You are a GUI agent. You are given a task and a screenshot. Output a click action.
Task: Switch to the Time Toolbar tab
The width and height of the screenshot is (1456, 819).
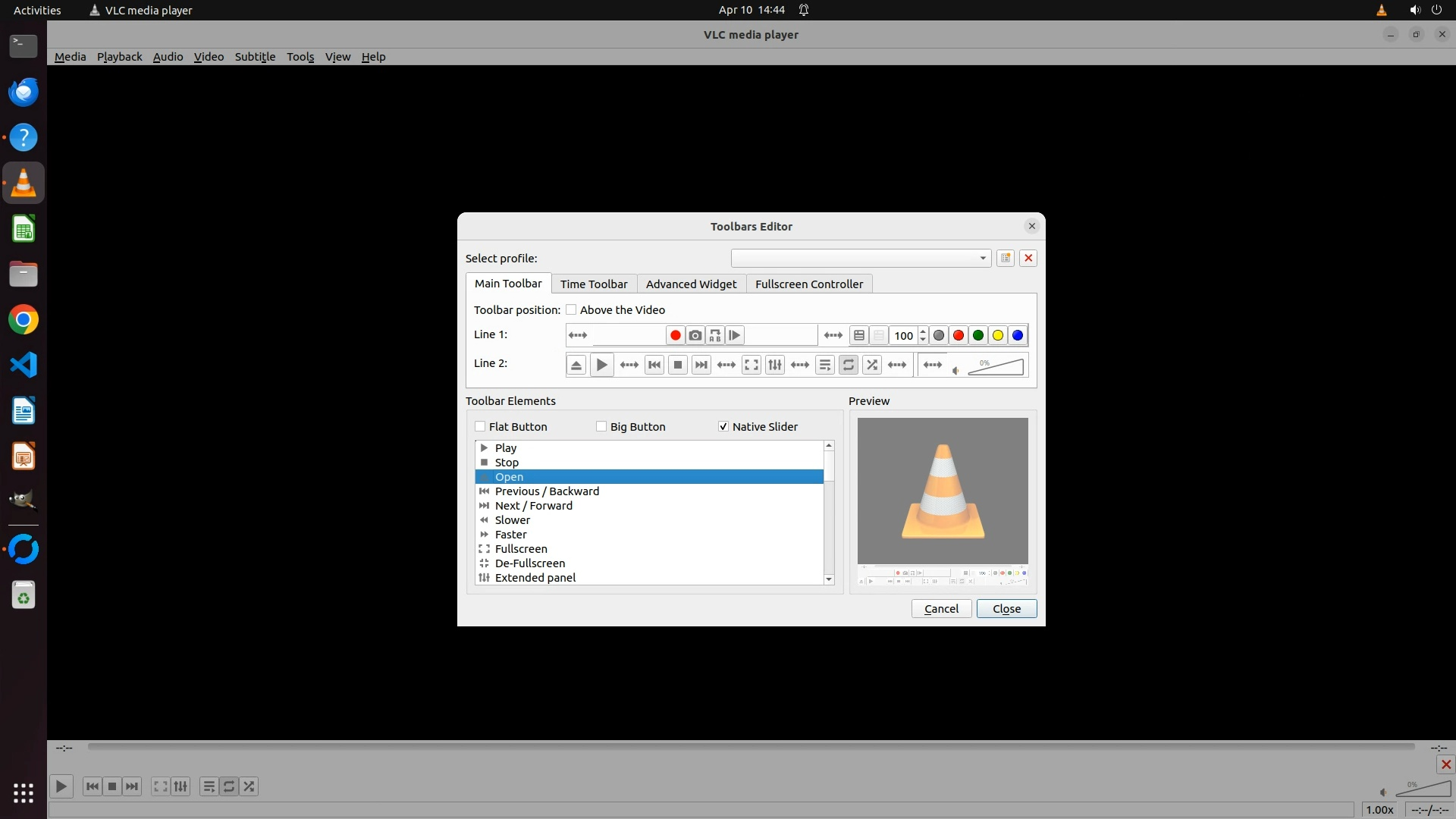click(594, 284)
